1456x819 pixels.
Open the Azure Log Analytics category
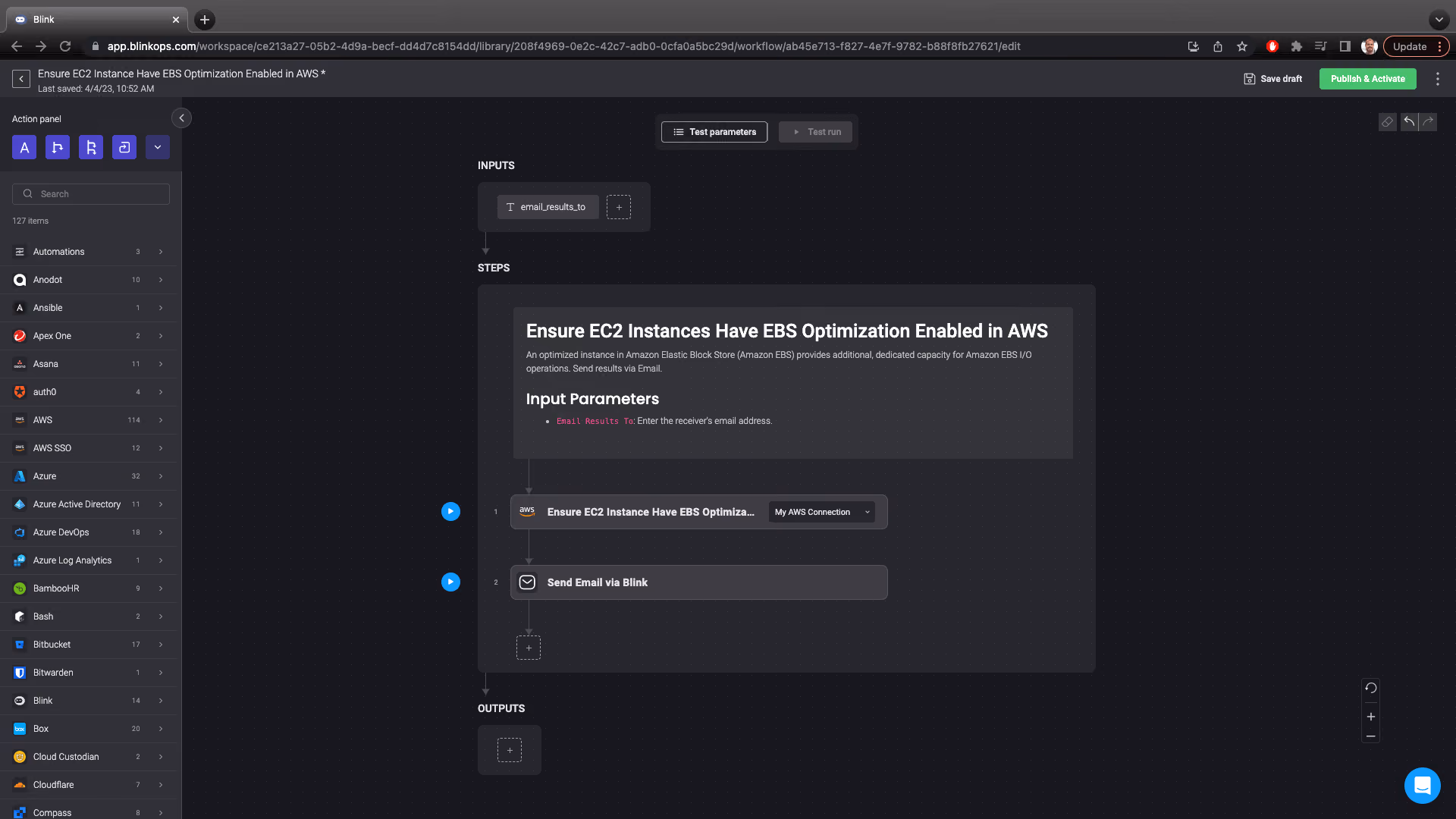pyautogui.click(x=88, y=560)
